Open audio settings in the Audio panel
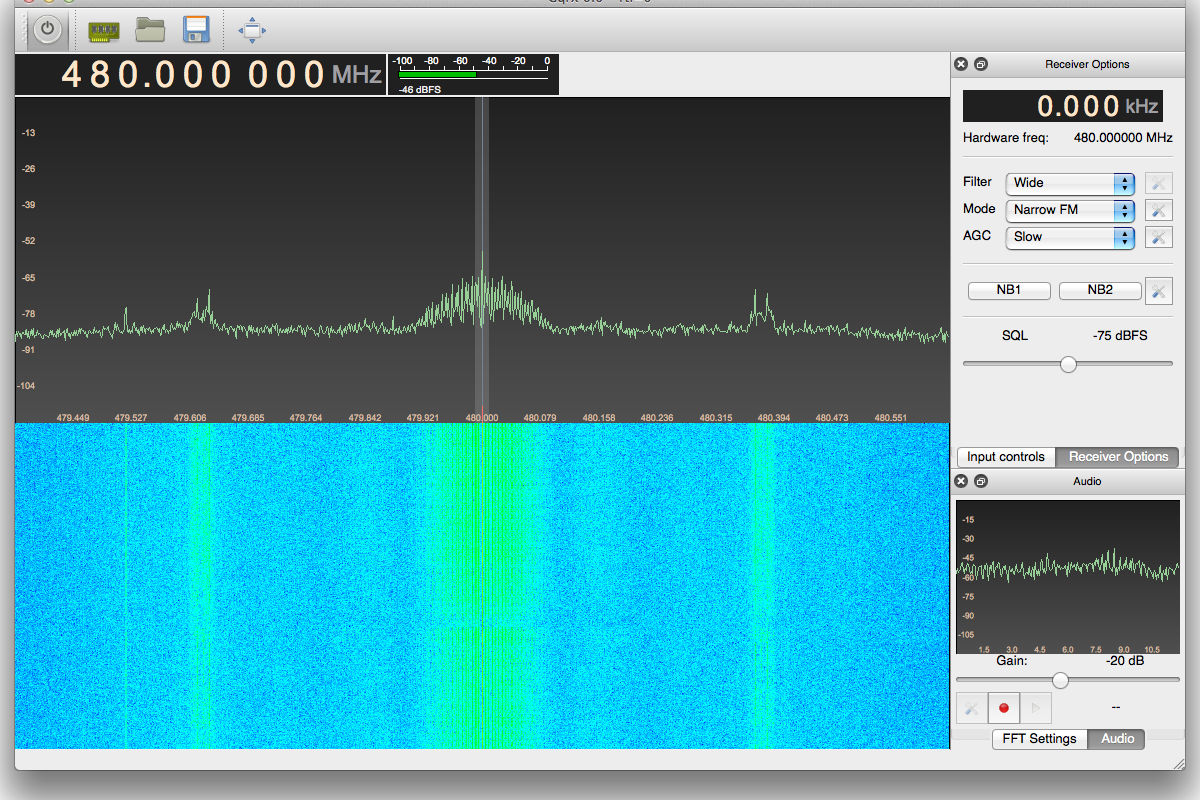1200x800 pixels. 971,708
